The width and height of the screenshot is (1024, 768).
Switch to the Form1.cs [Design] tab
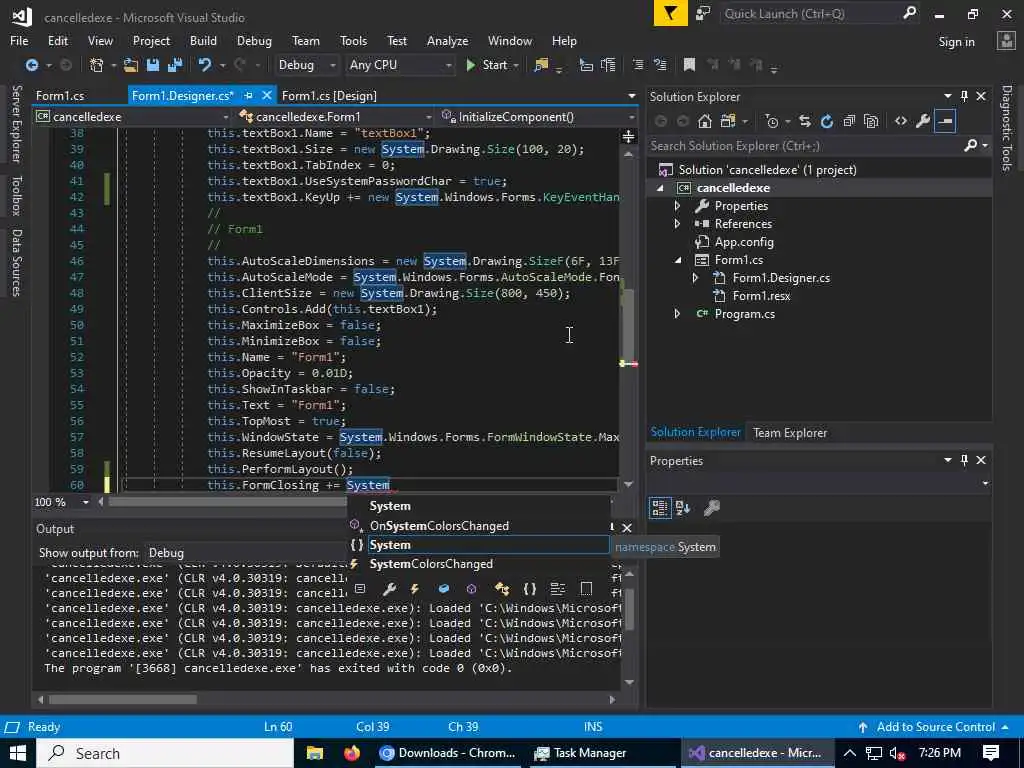329,96
